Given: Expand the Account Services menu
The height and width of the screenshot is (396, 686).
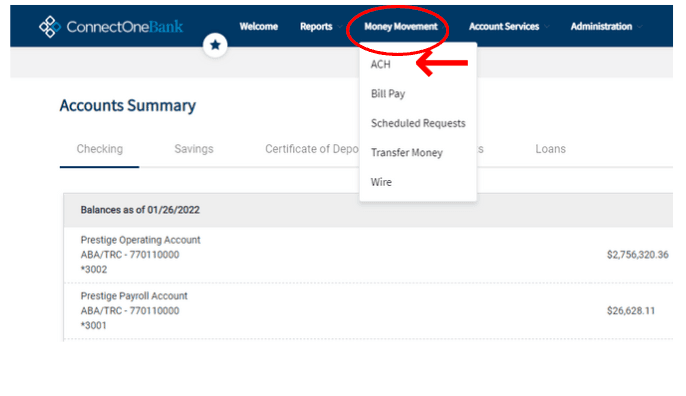Looking at the screenshot, I should click(508, 27).
